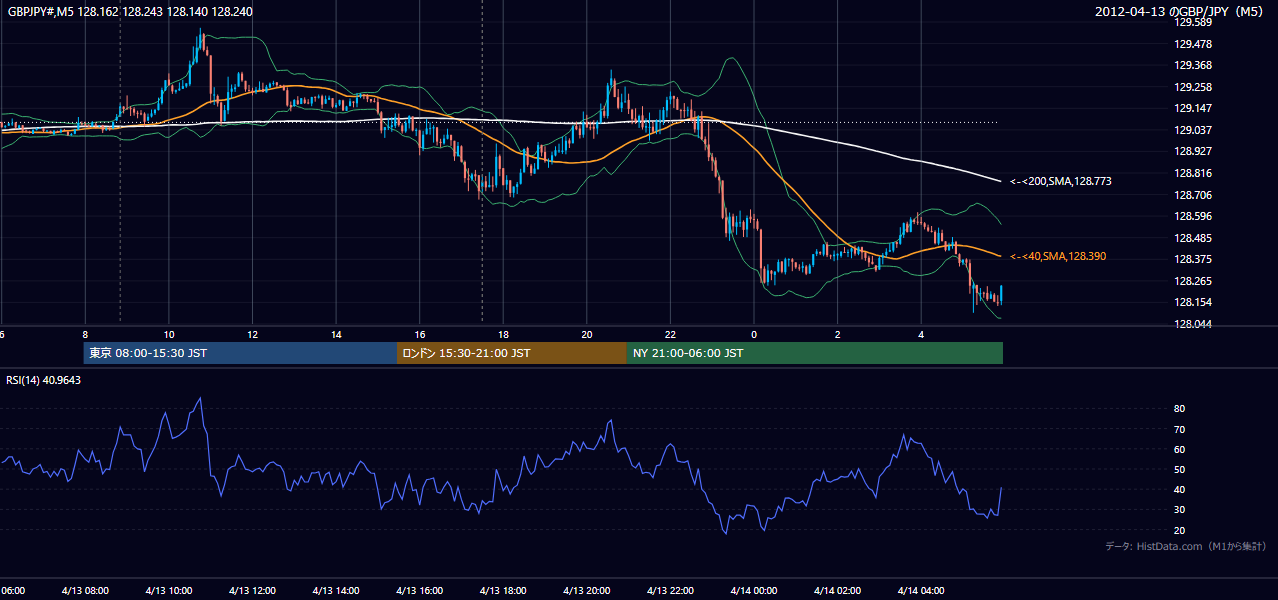This screenshot has width=1278, height=600.
Task: Open the HistData.com data source credit
Action: (1185, 546)
